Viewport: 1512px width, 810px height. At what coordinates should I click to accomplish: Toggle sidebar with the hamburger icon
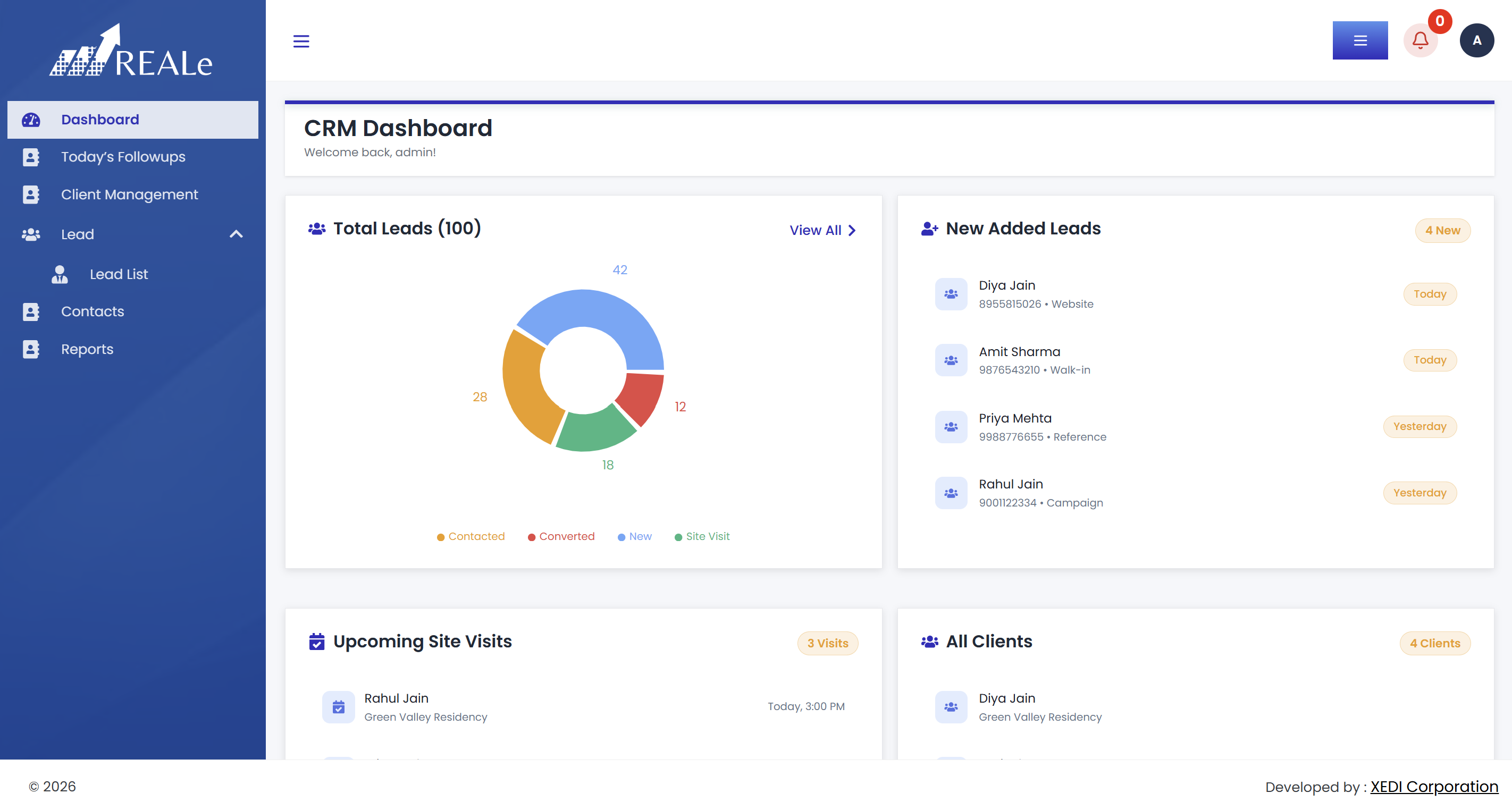(x=301, y=41)
